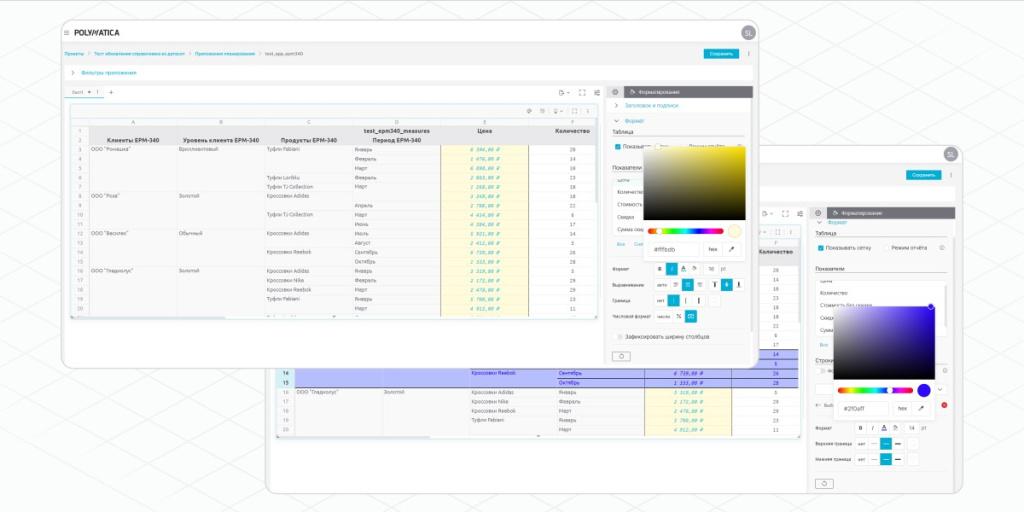The height and width of the screenshot is (512, 1024).
Task: Select число numeric format option
Action: pos(663,316)
